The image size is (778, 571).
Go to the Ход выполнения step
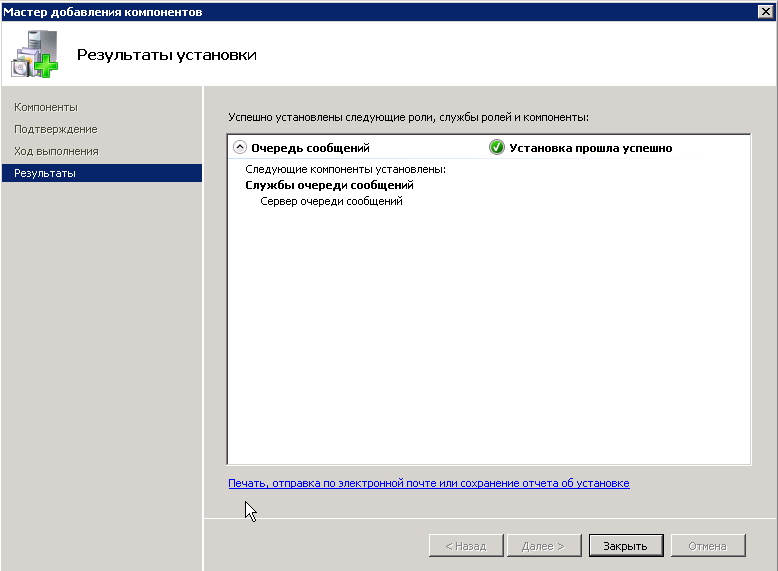56,151
